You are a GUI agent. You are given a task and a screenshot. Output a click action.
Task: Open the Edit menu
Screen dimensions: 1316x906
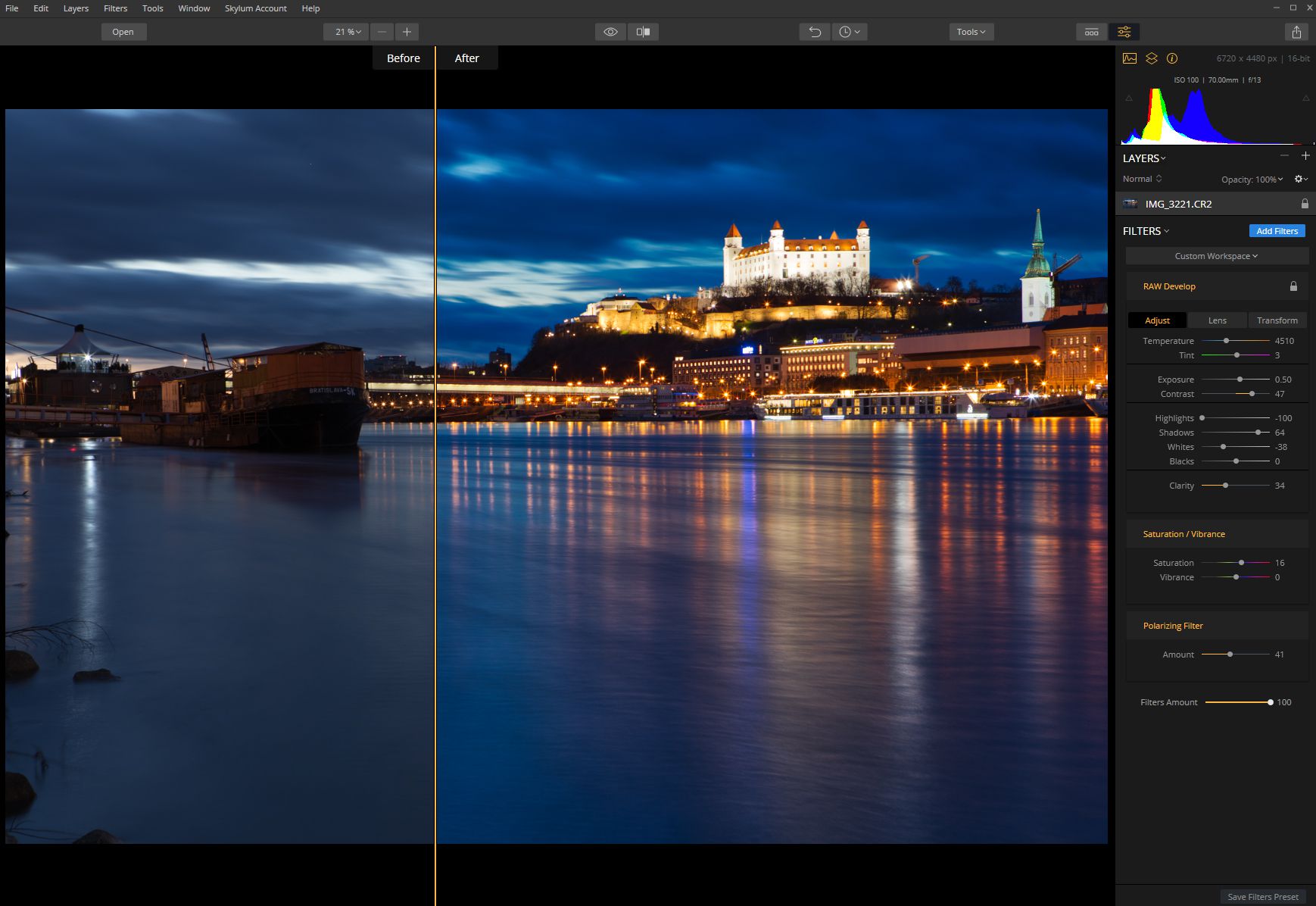[41, 8]
